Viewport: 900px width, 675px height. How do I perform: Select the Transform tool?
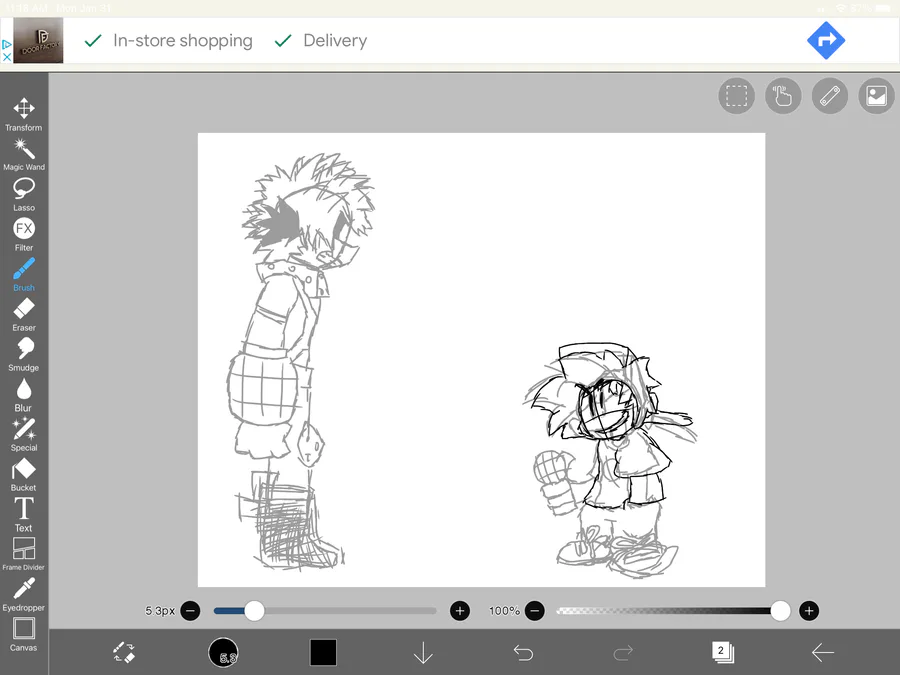coord(24,114)
